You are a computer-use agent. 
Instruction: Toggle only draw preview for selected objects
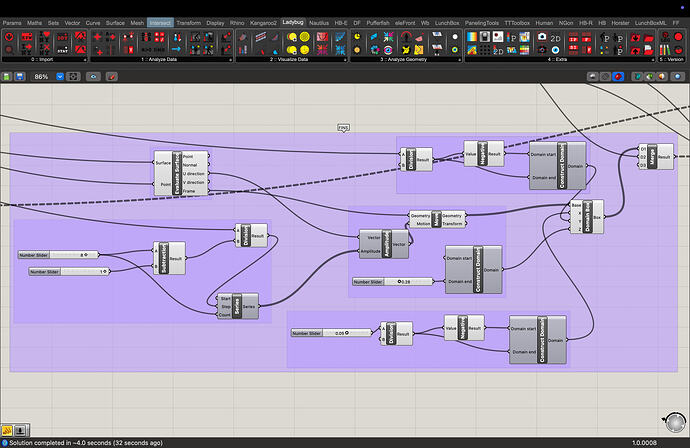tap(637, 77)
